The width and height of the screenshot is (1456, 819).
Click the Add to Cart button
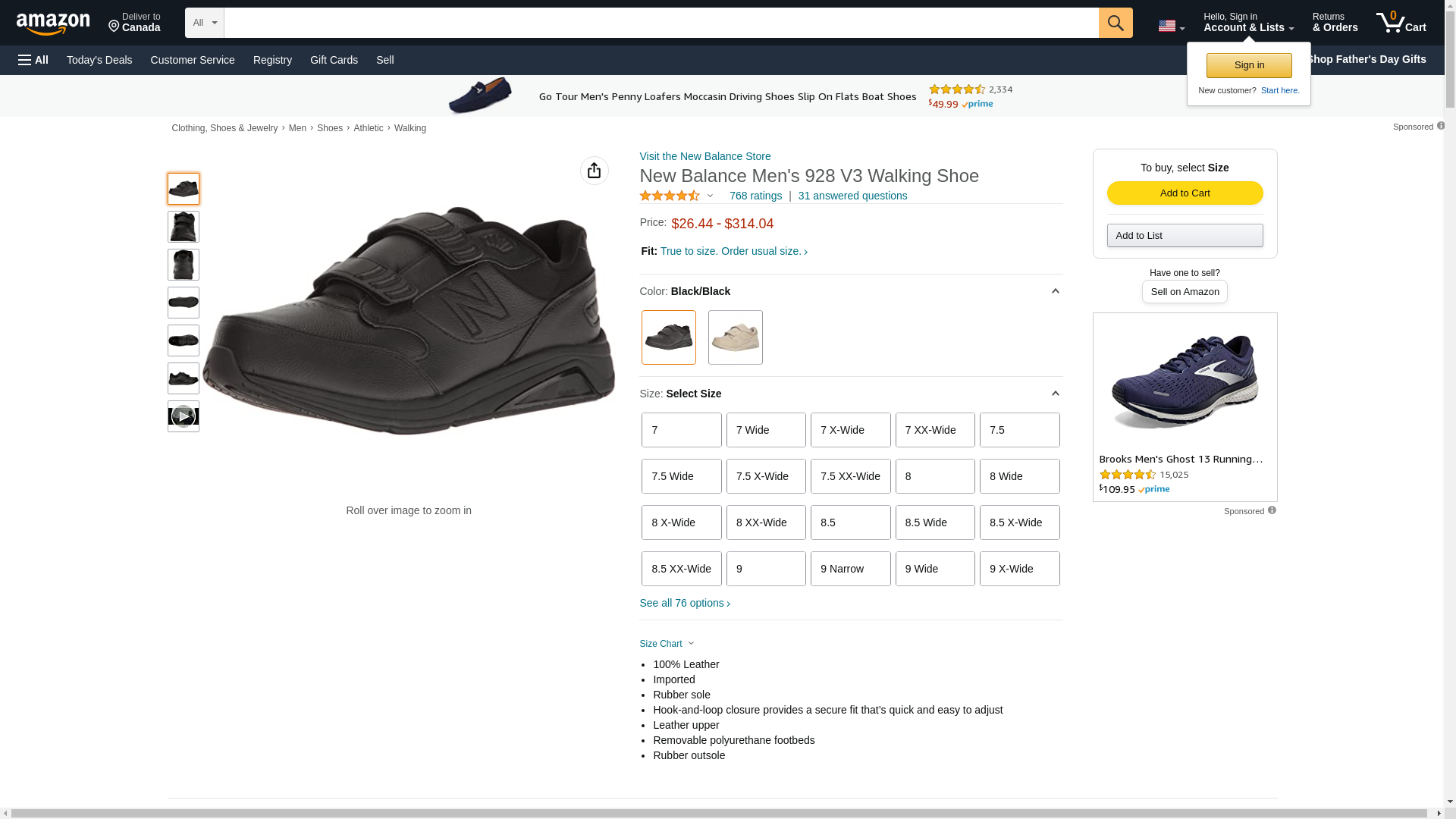(1185, 193)
